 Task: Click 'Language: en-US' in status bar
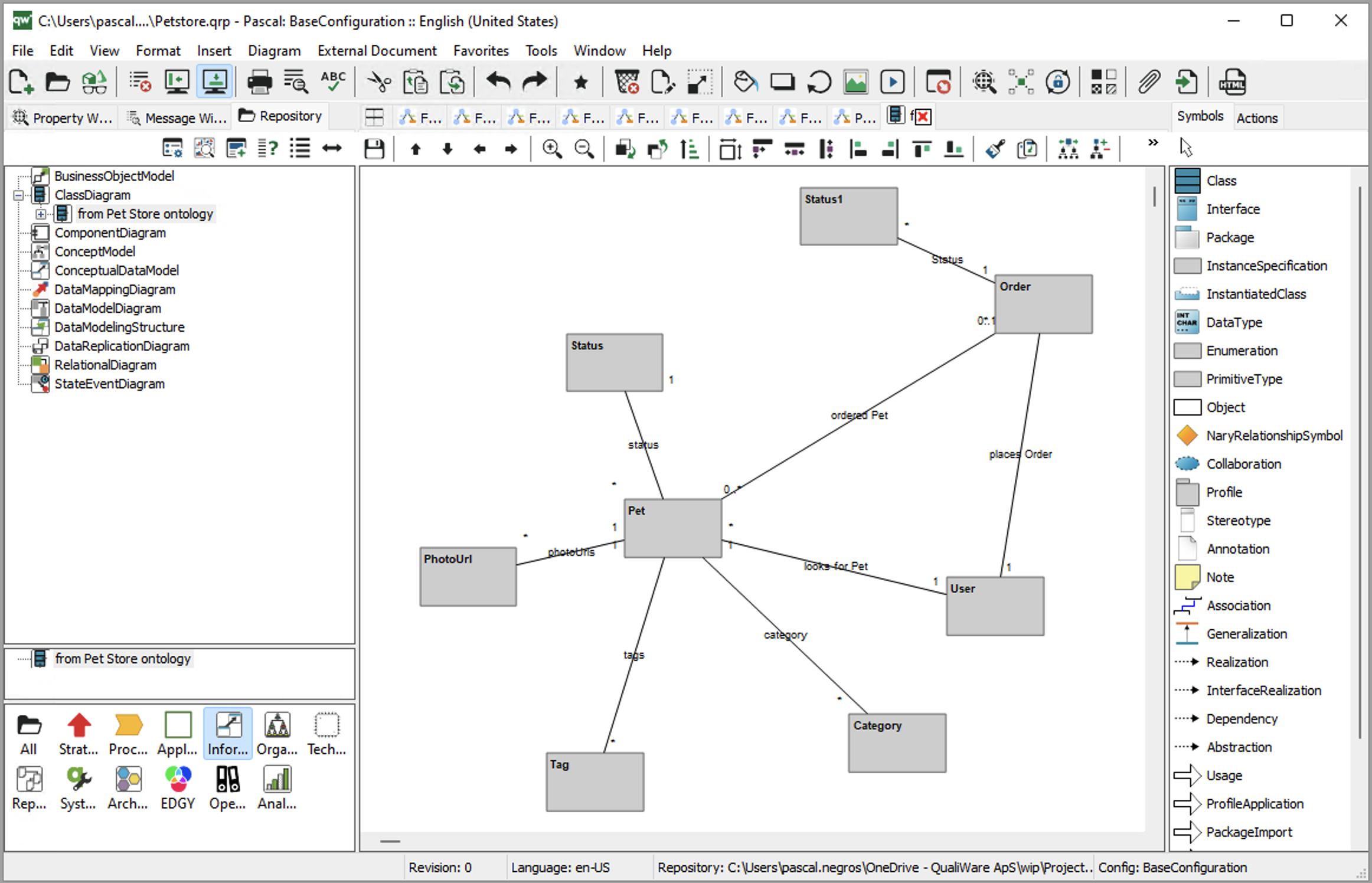(x=561, y=868)
